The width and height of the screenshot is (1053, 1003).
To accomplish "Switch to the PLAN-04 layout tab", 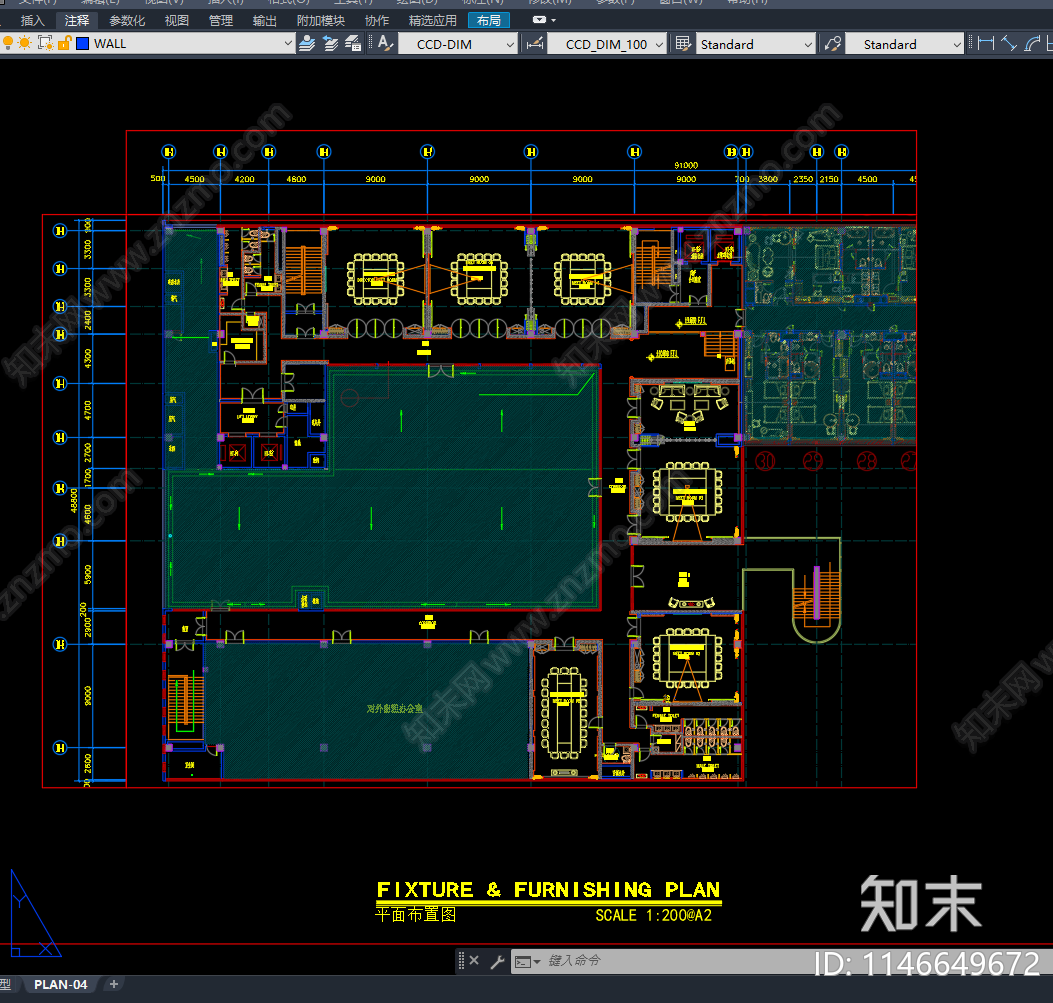I will pyautogui.click(x=60, y=984).
